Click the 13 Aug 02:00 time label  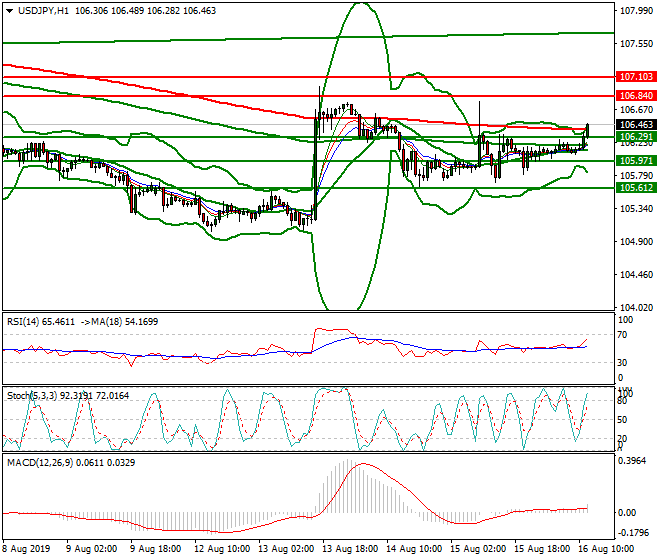pos(286,549)
